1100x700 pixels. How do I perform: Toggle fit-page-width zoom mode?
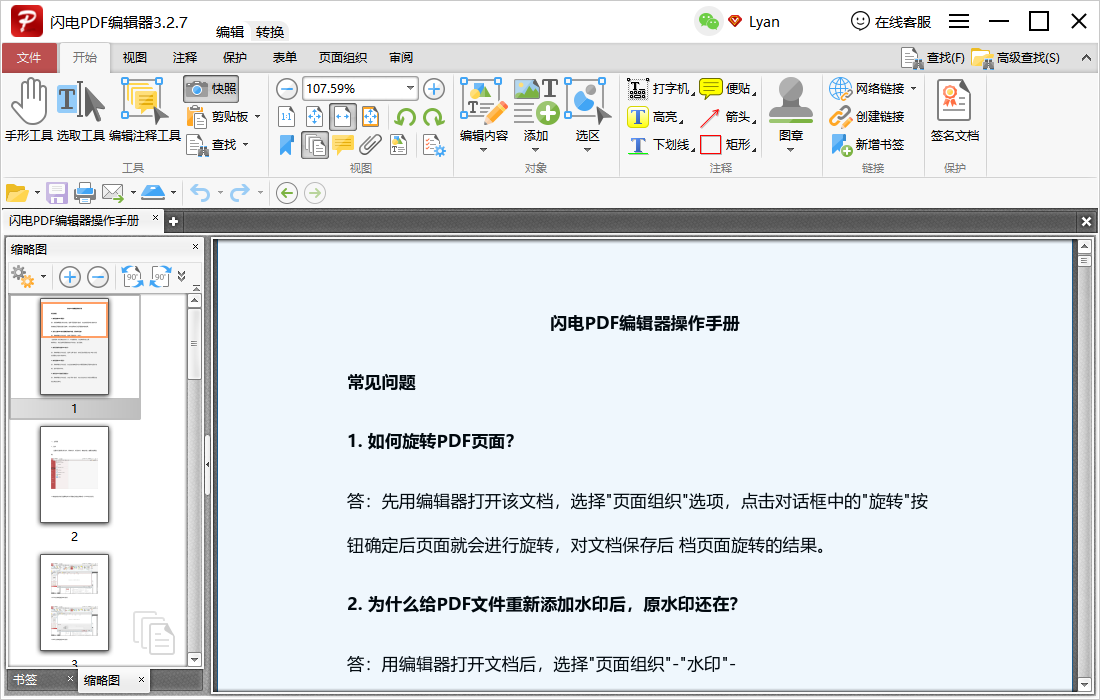click(x=342, y=116)
